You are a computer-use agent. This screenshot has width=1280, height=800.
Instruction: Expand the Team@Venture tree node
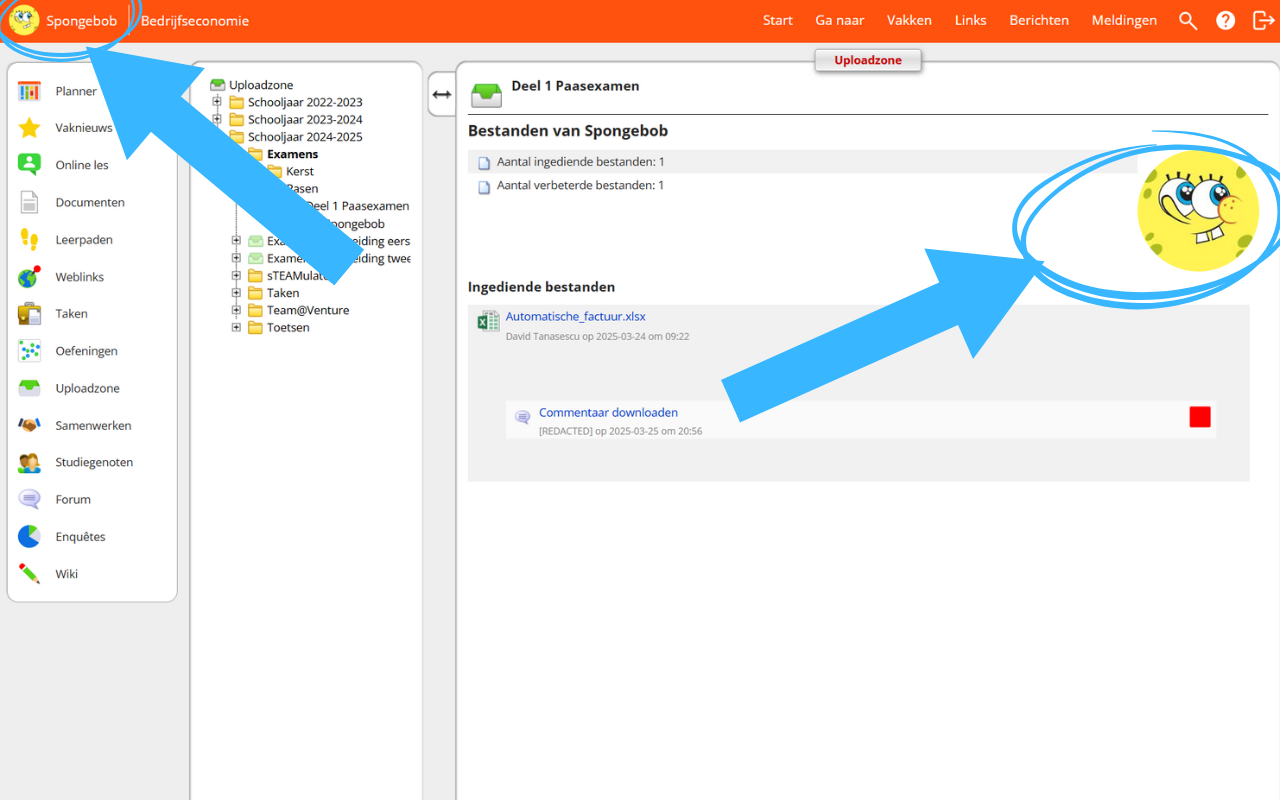(x=235, y=310)
